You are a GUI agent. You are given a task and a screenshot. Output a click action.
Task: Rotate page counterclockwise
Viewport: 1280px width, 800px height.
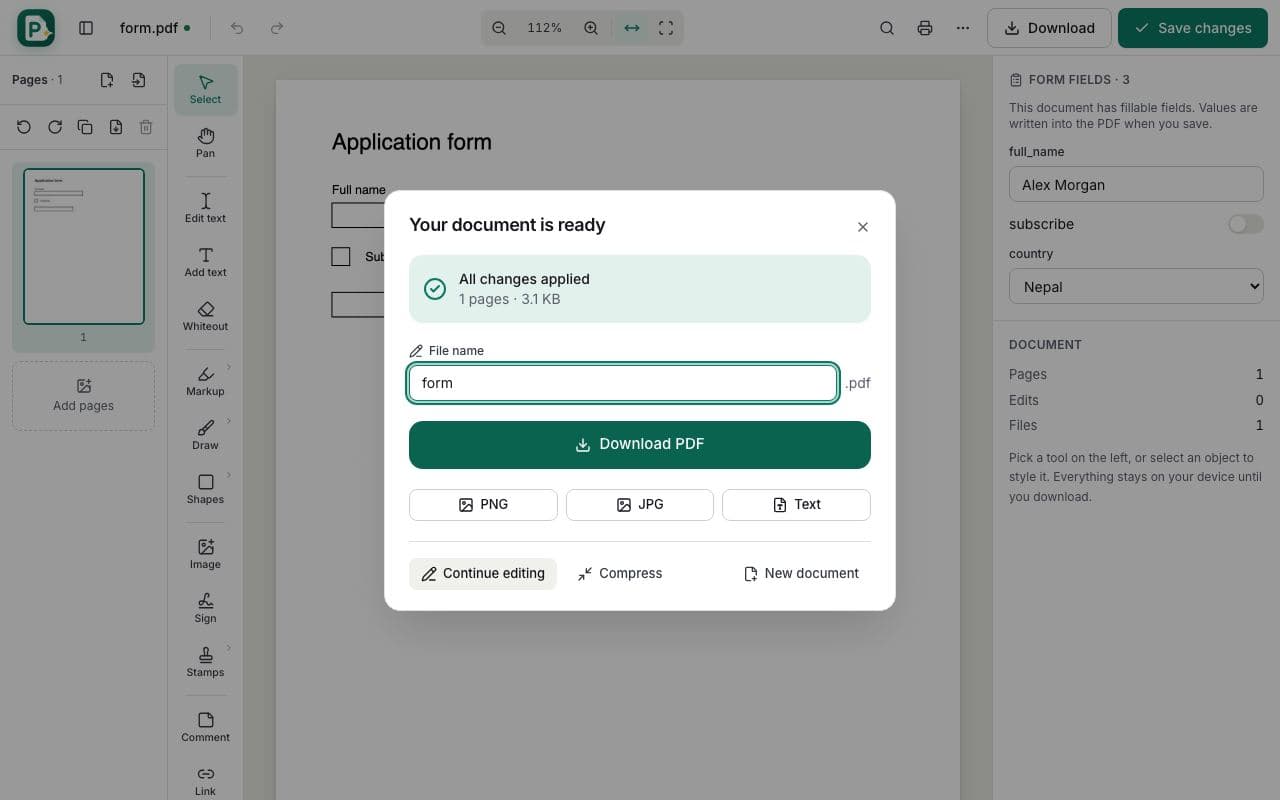(x=24, y=127)
